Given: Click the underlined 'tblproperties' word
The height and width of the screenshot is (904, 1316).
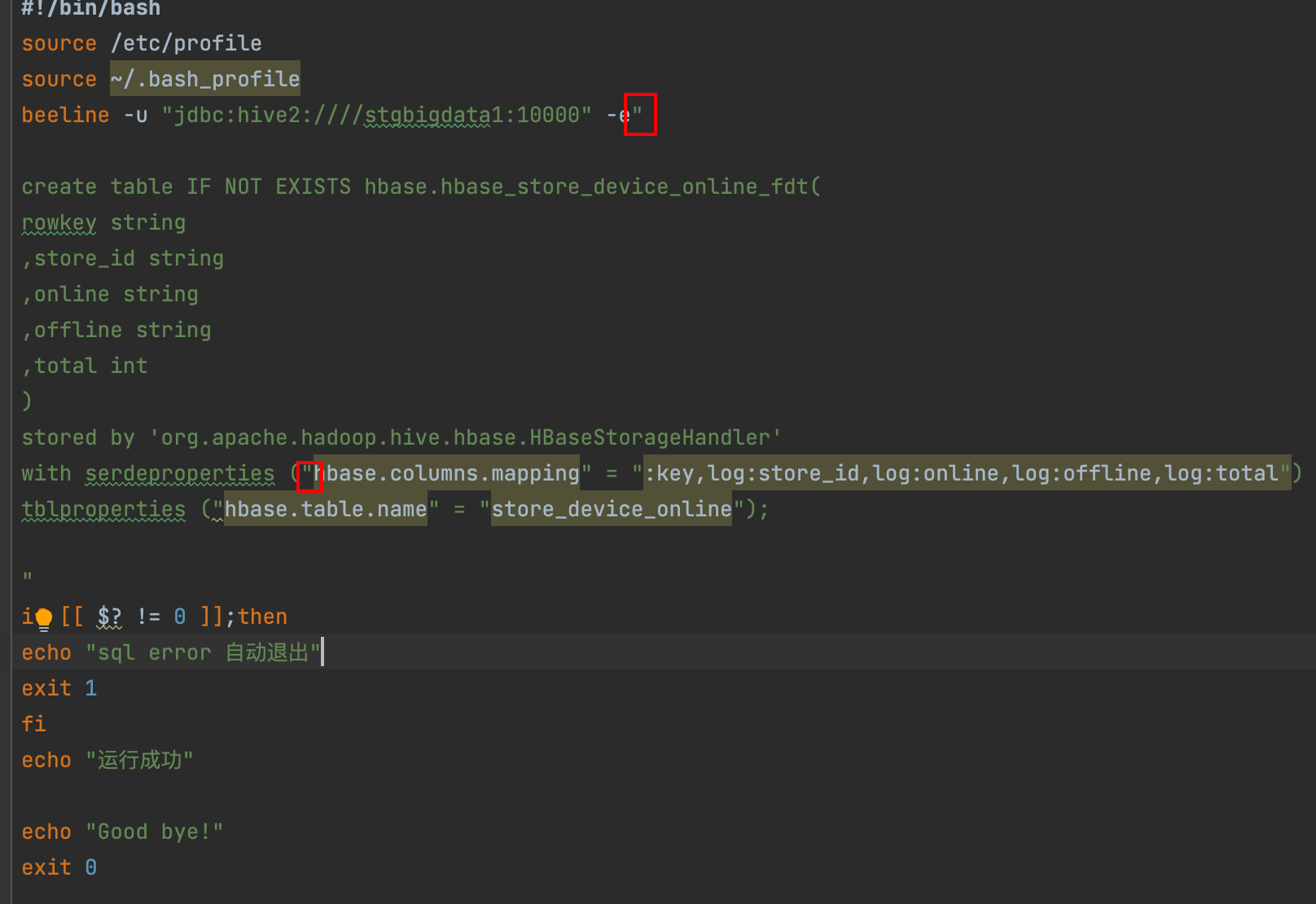Looking at the screenshot, I should point(103,509).
